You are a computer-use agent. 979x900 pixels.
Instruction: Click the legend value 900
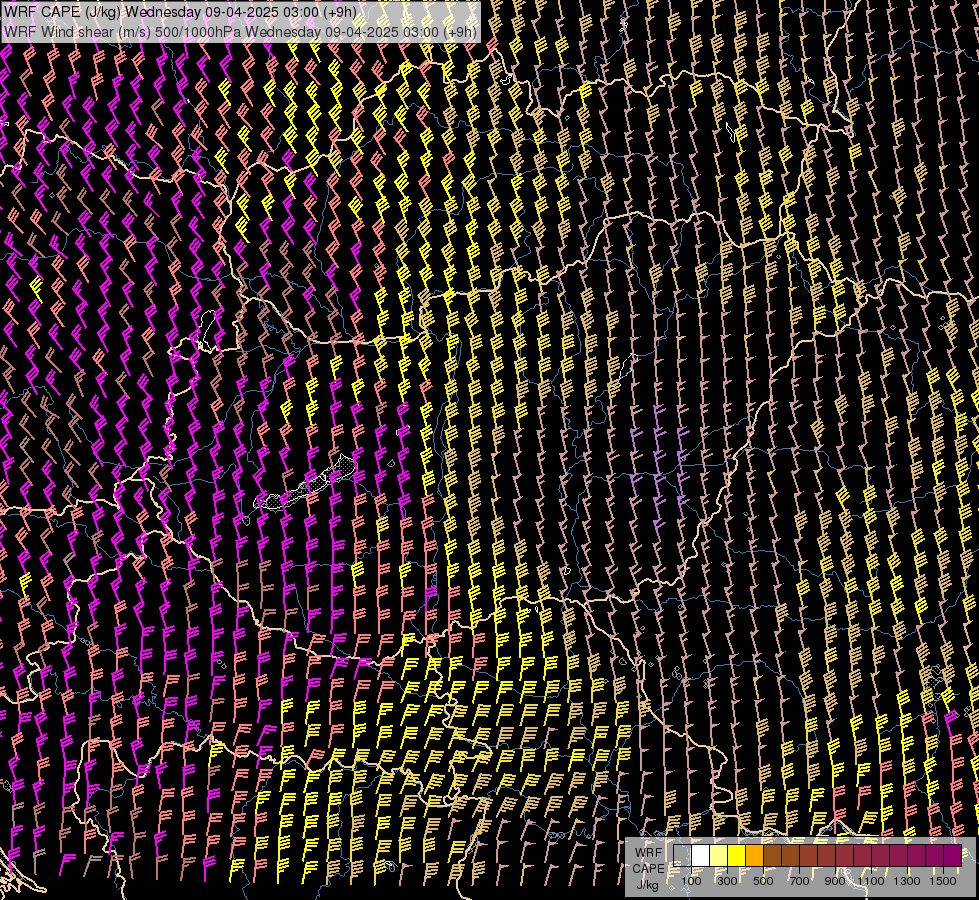click(835, 881)
